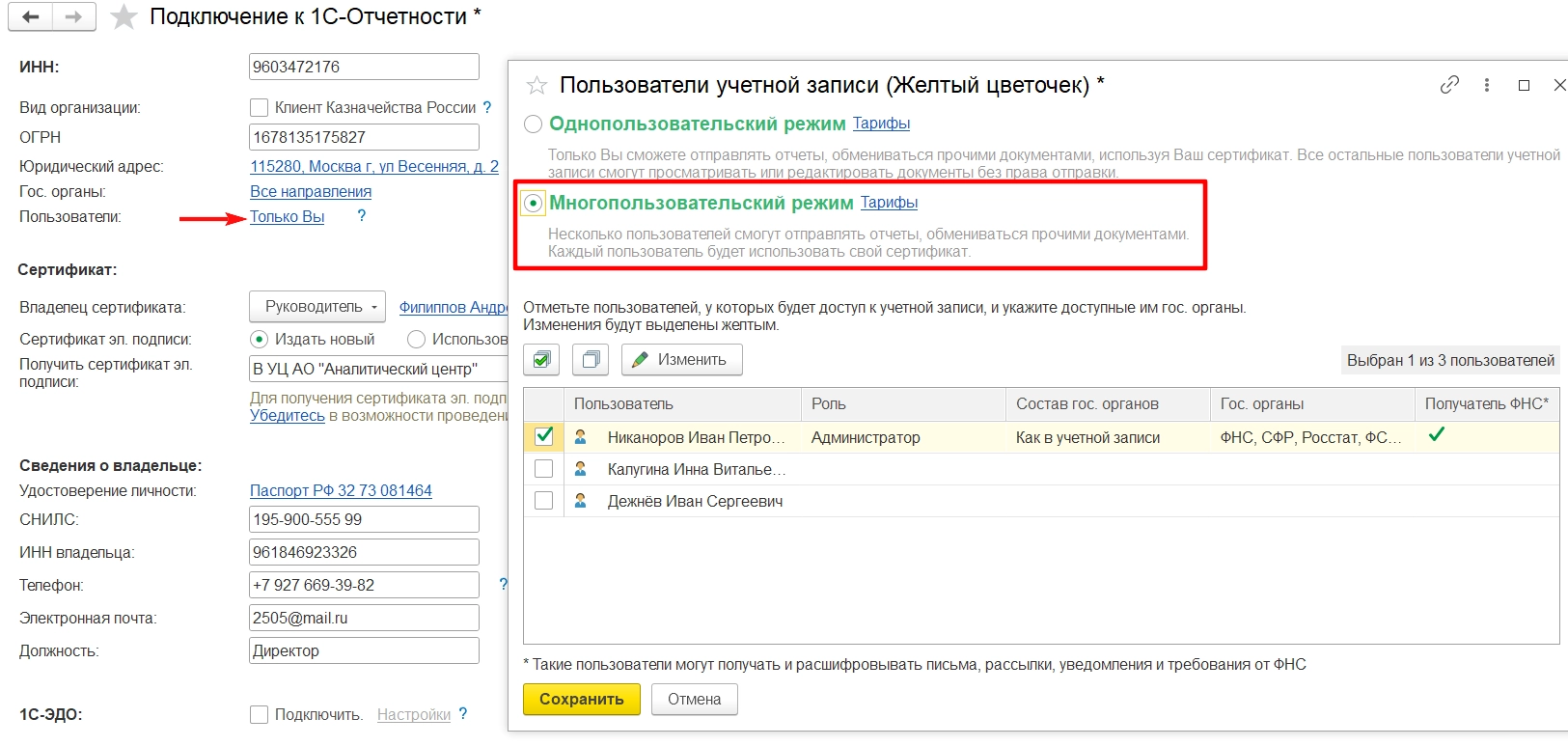
Task: Select Однопользовательский режим radio button
Action: coord(533,124)
